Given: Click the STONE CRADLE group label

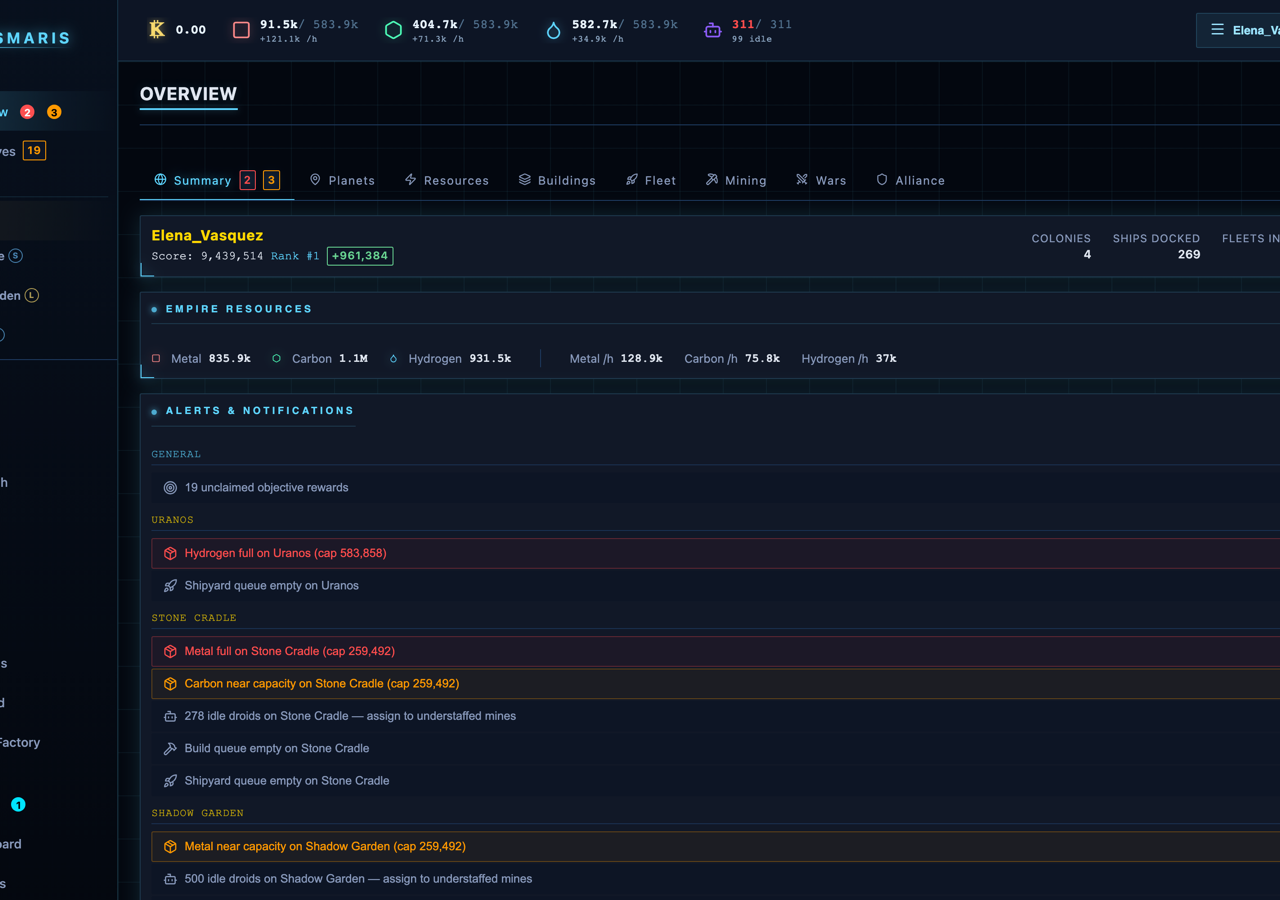Looking at the screenshot, I should click(x=194, y=618).
